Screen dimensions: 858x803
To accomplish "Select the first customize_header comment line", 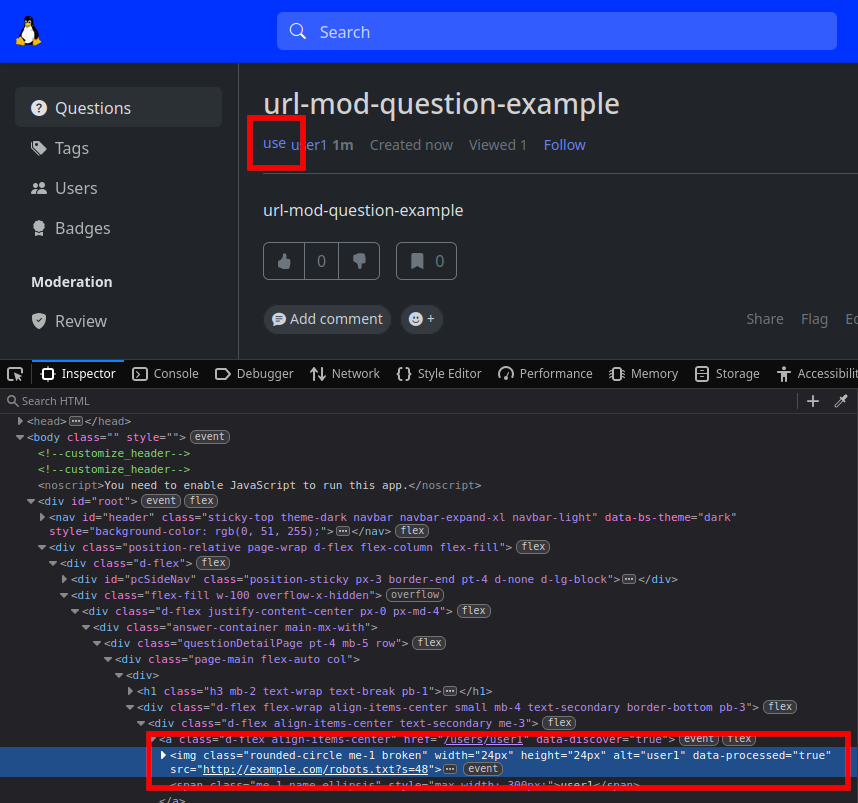I will (114, 453).
